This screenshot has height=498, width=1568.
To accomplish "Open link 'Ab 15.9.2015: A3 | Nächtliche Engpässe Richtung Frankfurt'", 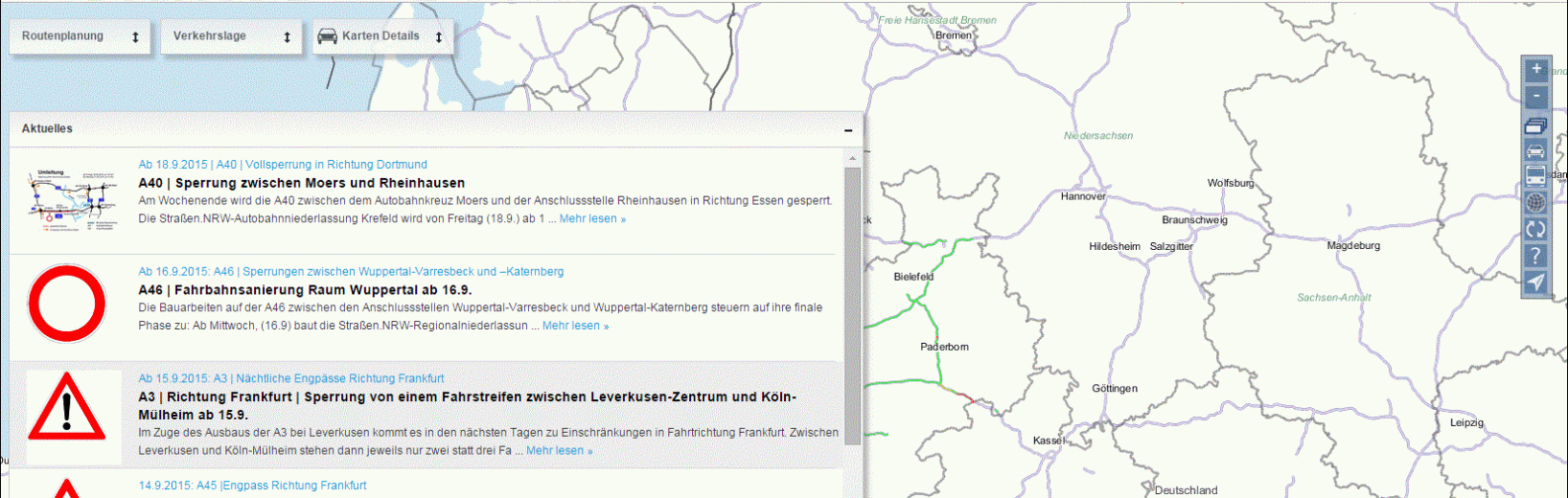I will pos(291,378).
